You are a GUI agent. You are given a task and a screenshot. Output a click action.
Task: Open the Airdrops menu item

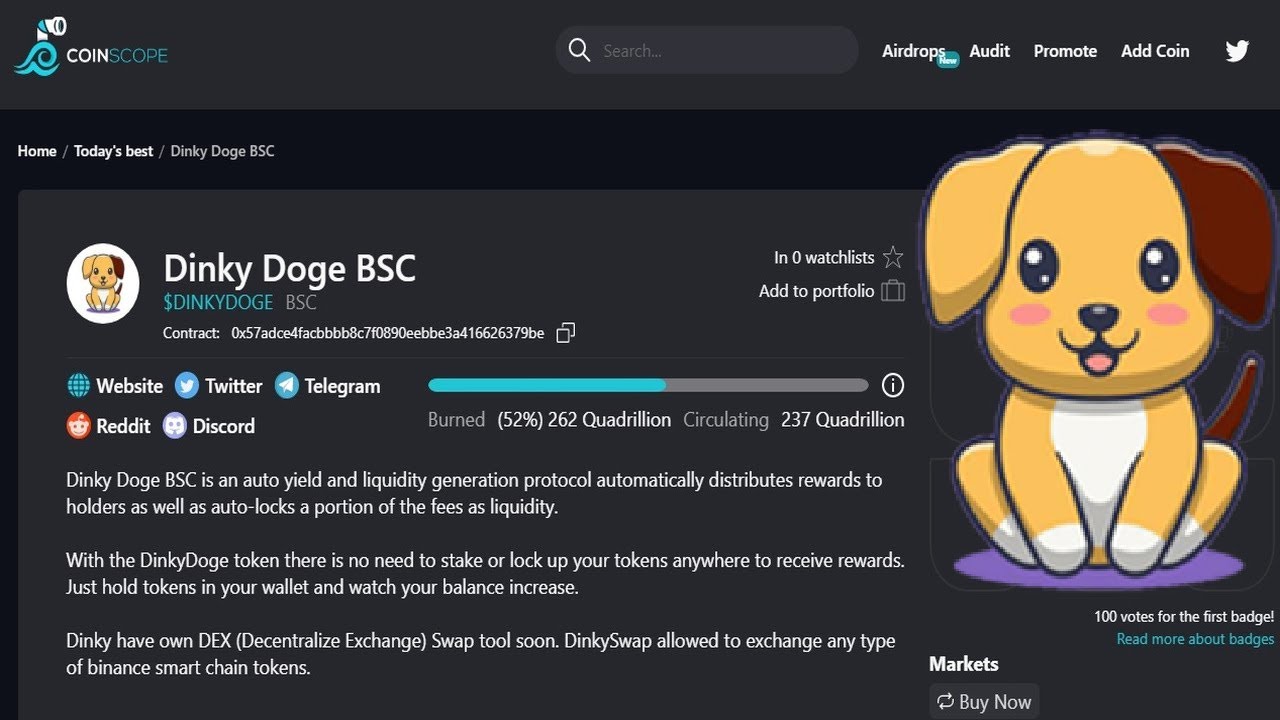tap(913, 50)
